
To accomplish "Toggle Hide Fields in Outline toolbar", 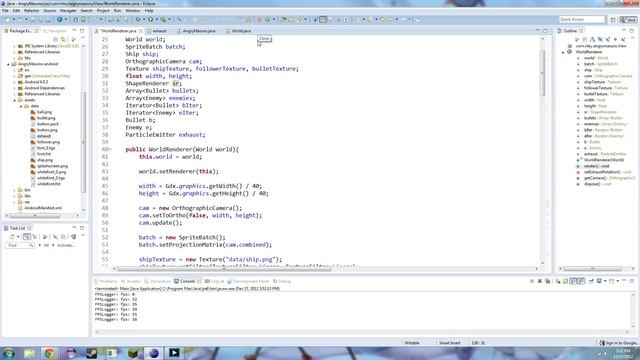I will (x=600, y=40).
